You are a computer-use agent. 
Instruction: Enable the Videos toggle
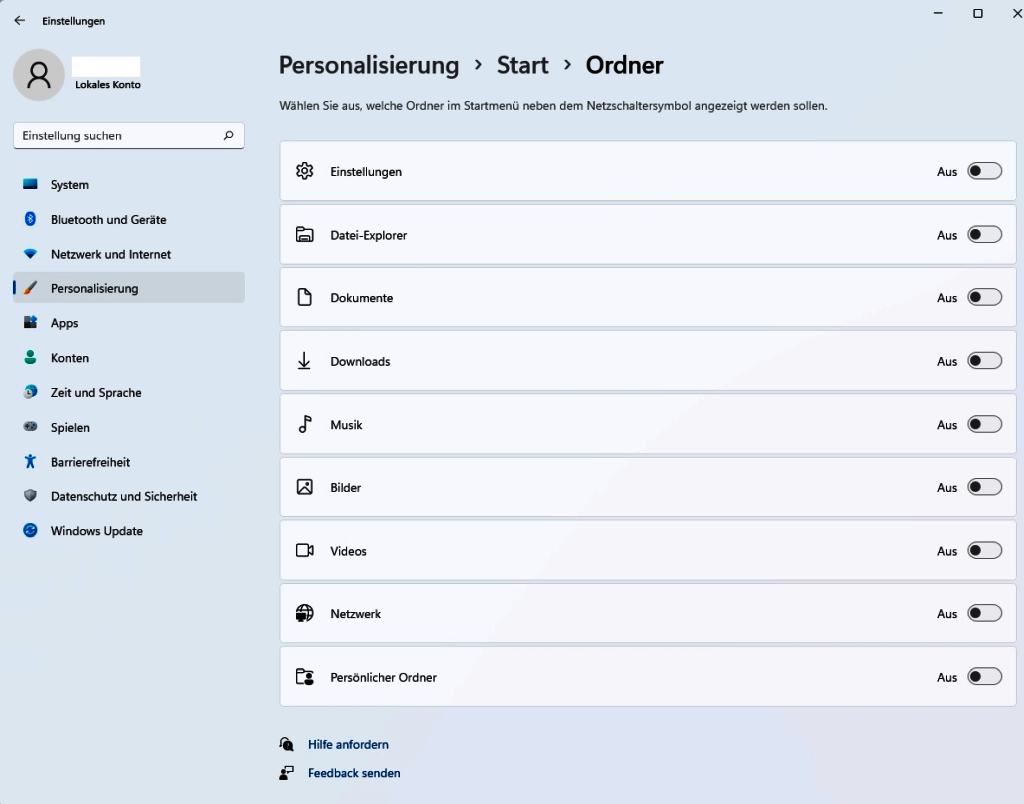pyautogui.click(x=984, y=551)
